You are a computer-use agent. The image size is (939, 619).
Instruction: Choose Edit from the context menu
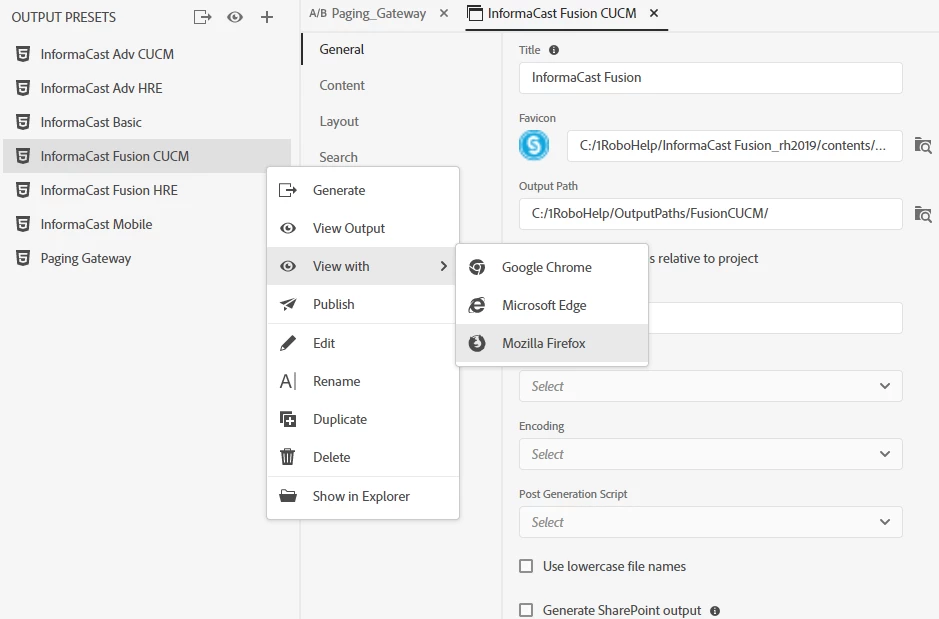(x=363, y=343)
